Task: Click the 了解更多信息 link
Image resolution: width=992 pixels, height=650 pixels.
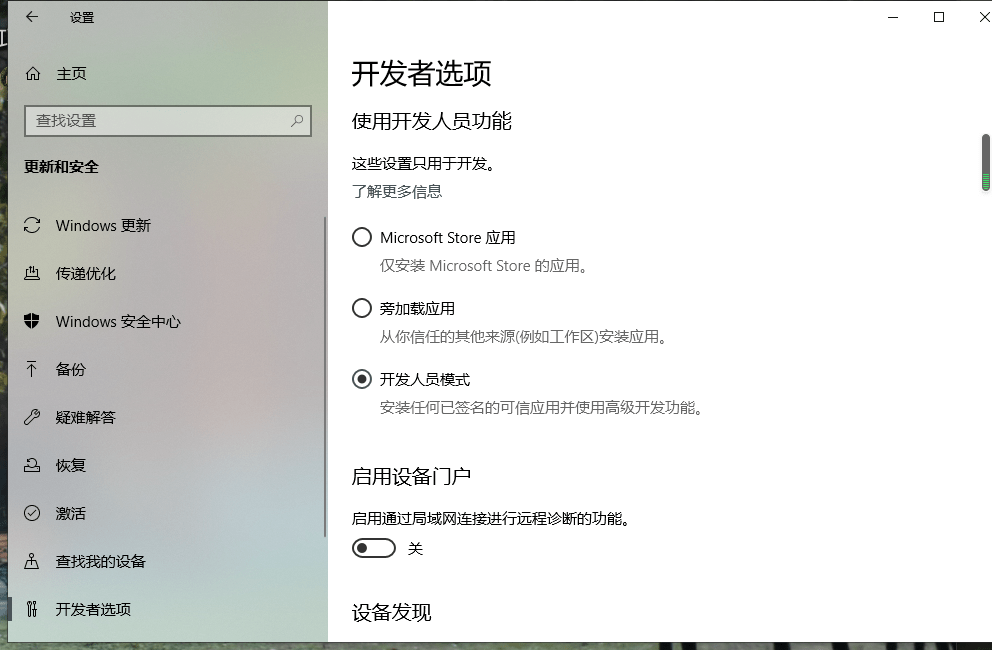Action: [x=397, y=191]
